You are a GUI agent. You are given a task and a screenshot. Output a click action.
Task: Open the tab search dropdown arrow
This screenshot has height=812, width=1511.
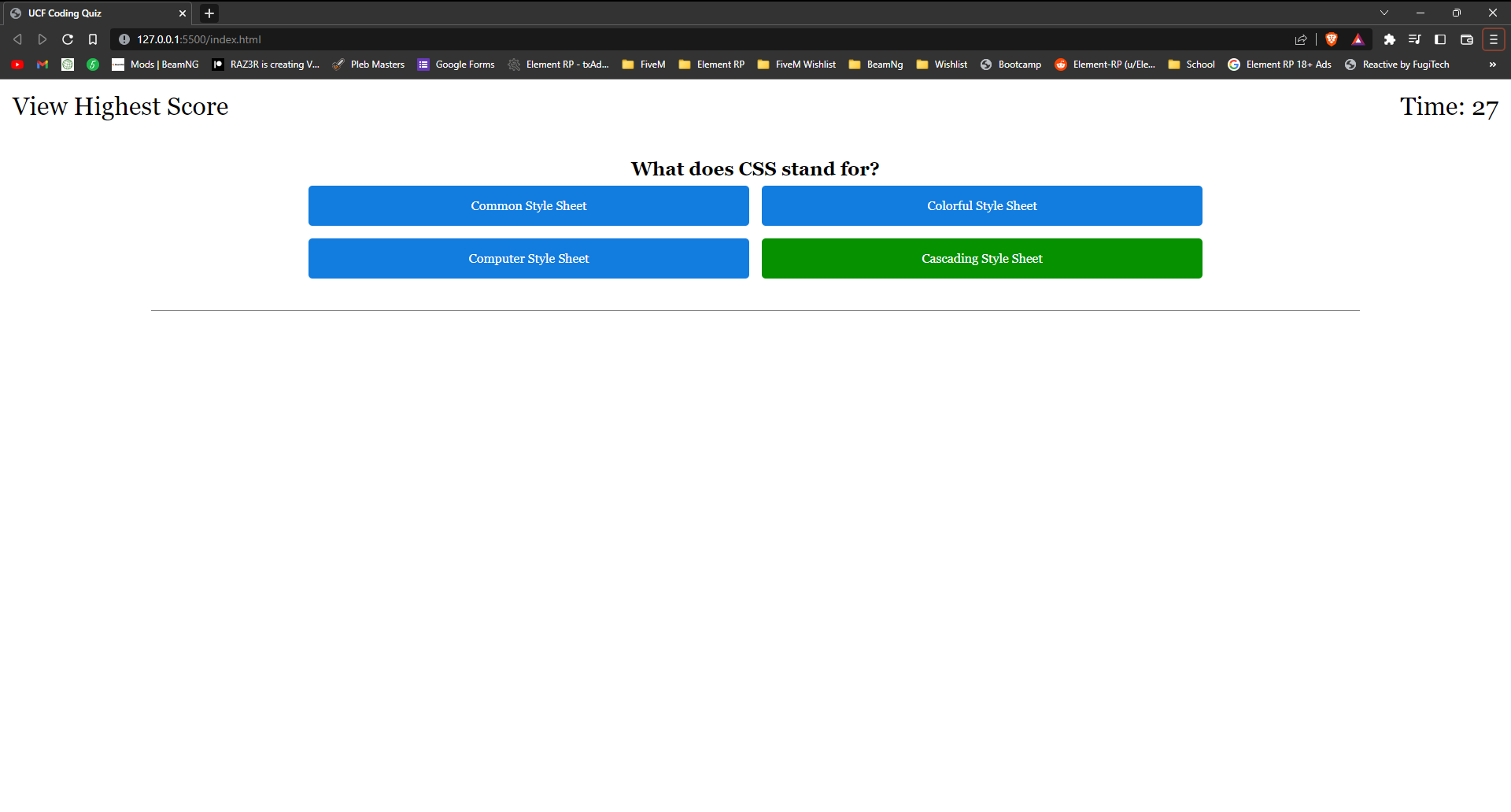[x=1384, y=13]
